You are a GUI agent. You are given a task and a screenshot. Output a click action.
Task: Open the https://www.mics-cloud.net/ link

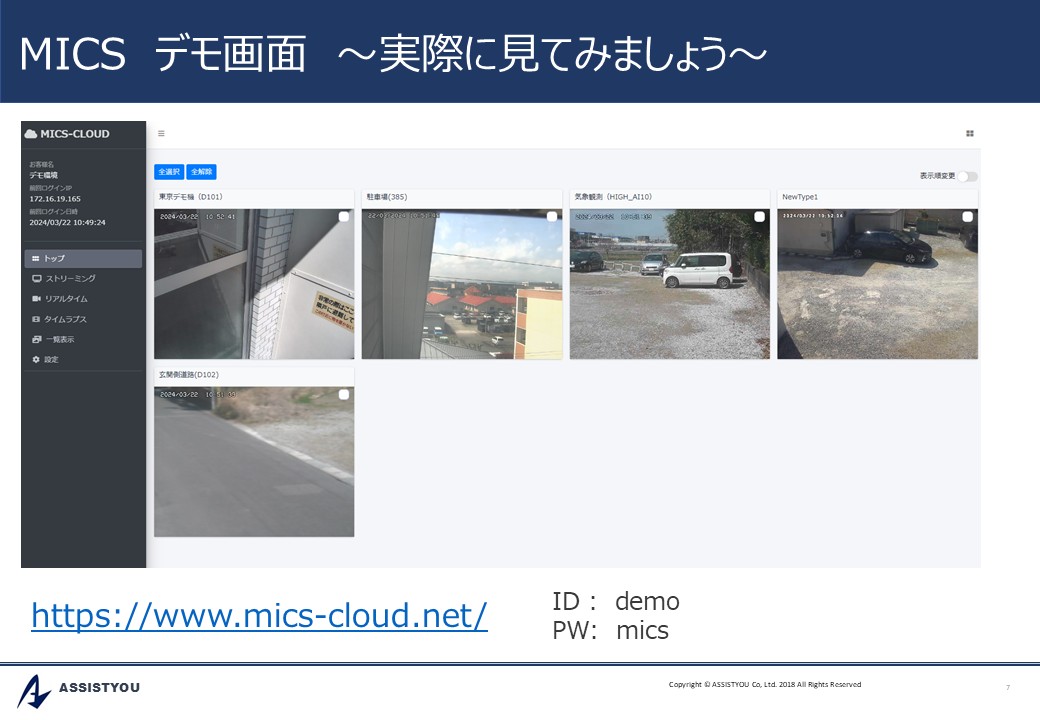(259, 616)
